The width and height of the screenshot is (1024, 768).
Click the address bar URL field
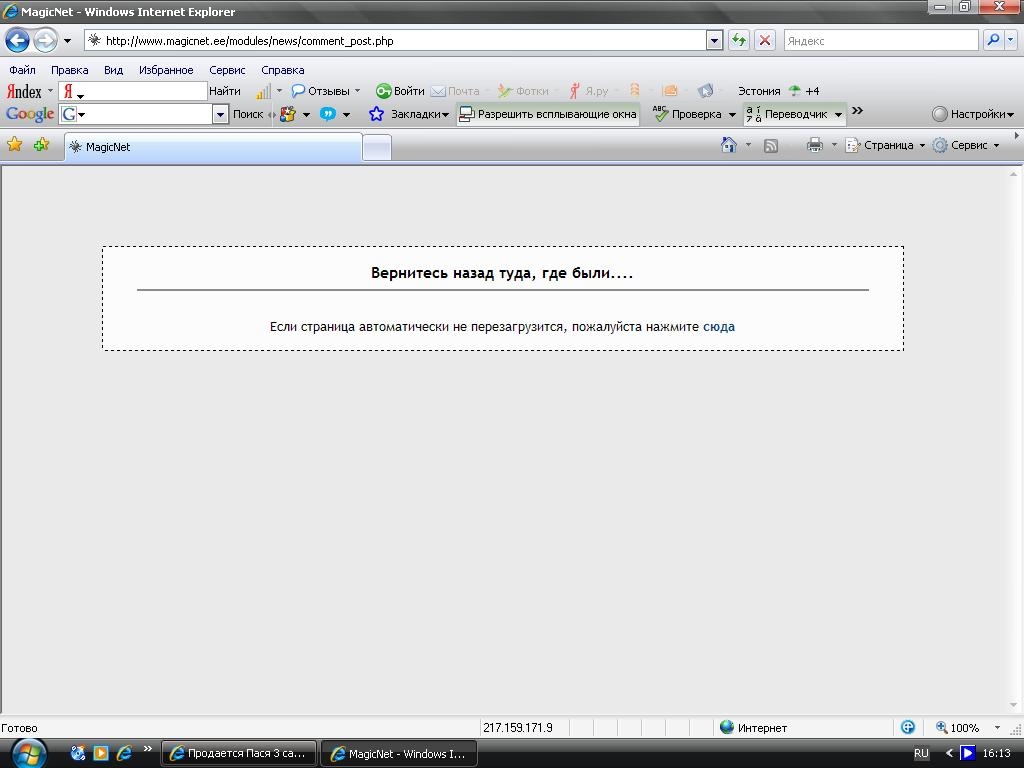(x=395, y=40)
